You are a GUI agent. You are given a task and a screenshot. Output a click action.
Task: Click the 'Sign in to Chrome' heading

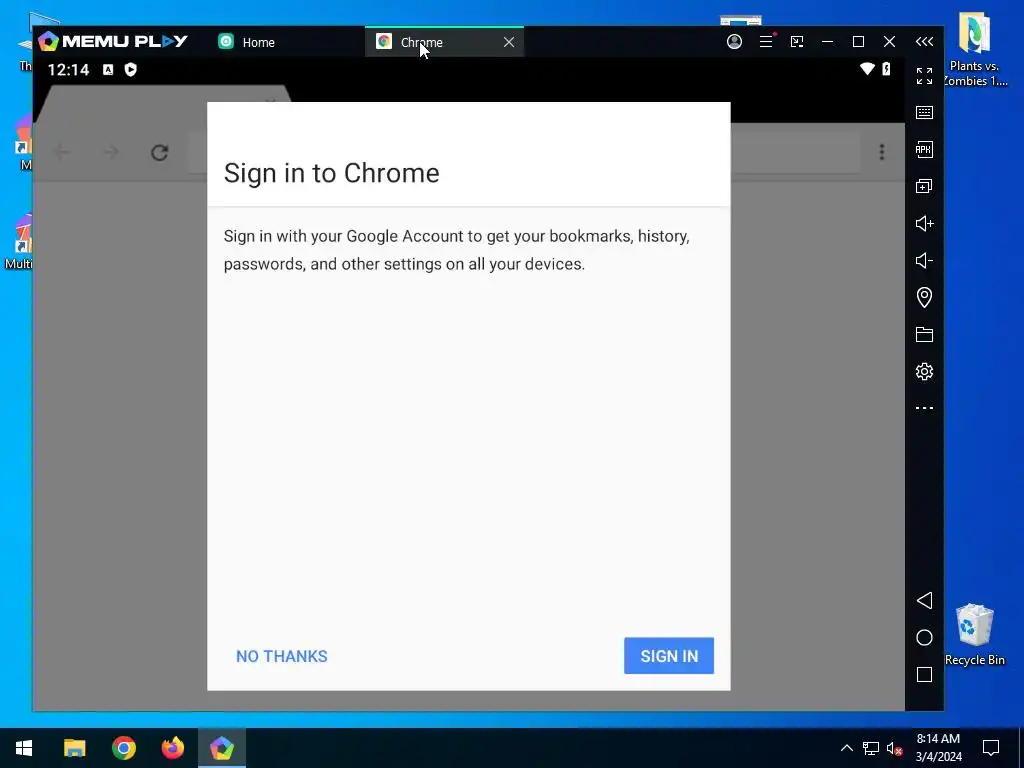point(331,173)
